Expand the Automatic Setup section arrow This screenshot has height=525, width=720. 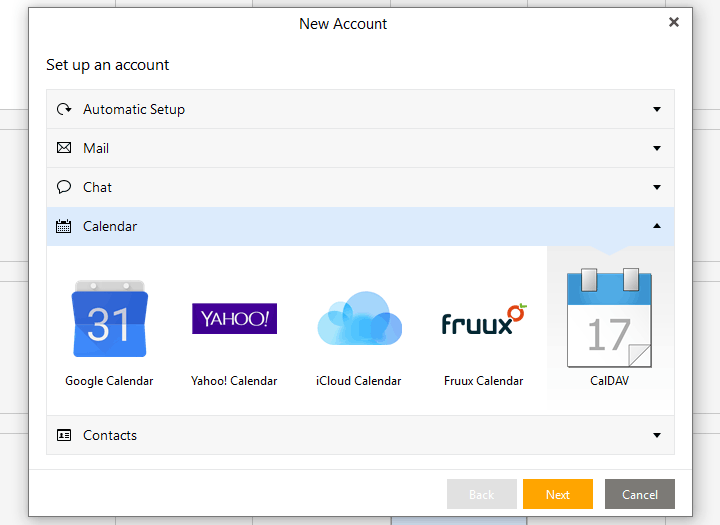click(657, 109)
